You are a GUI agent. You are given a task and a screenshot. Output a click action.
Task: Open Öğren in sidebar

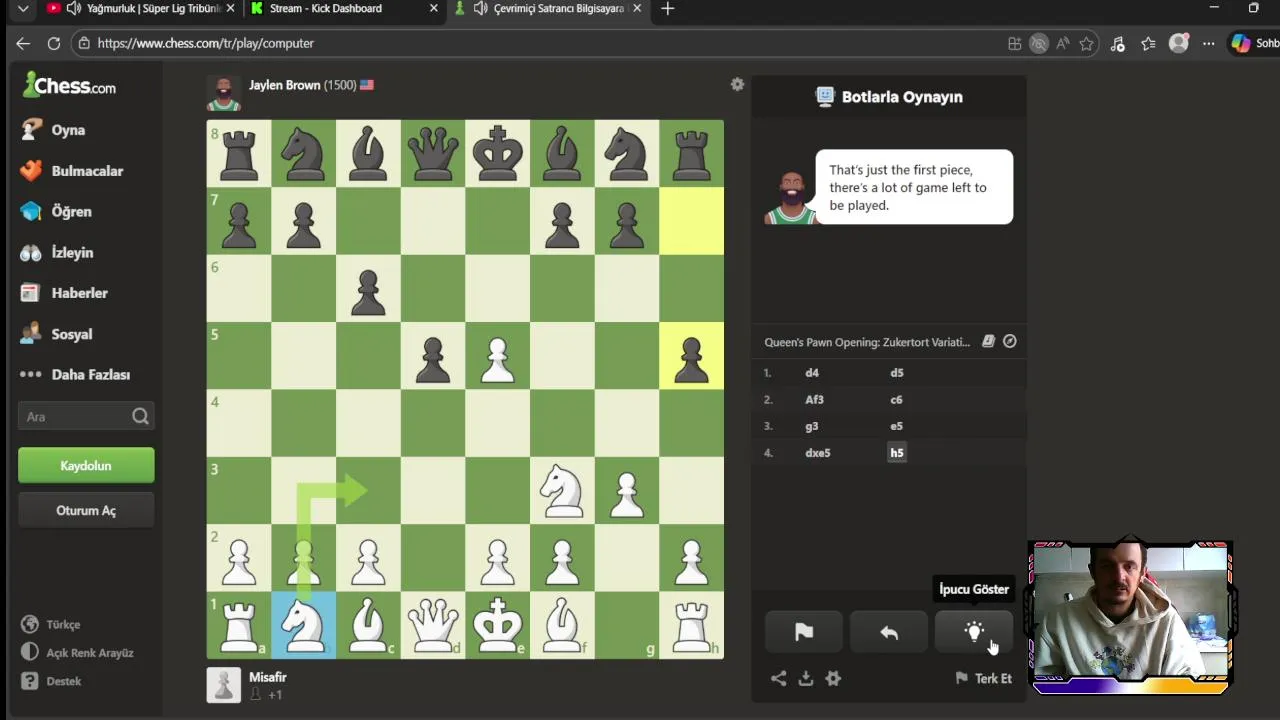point(55,212)
